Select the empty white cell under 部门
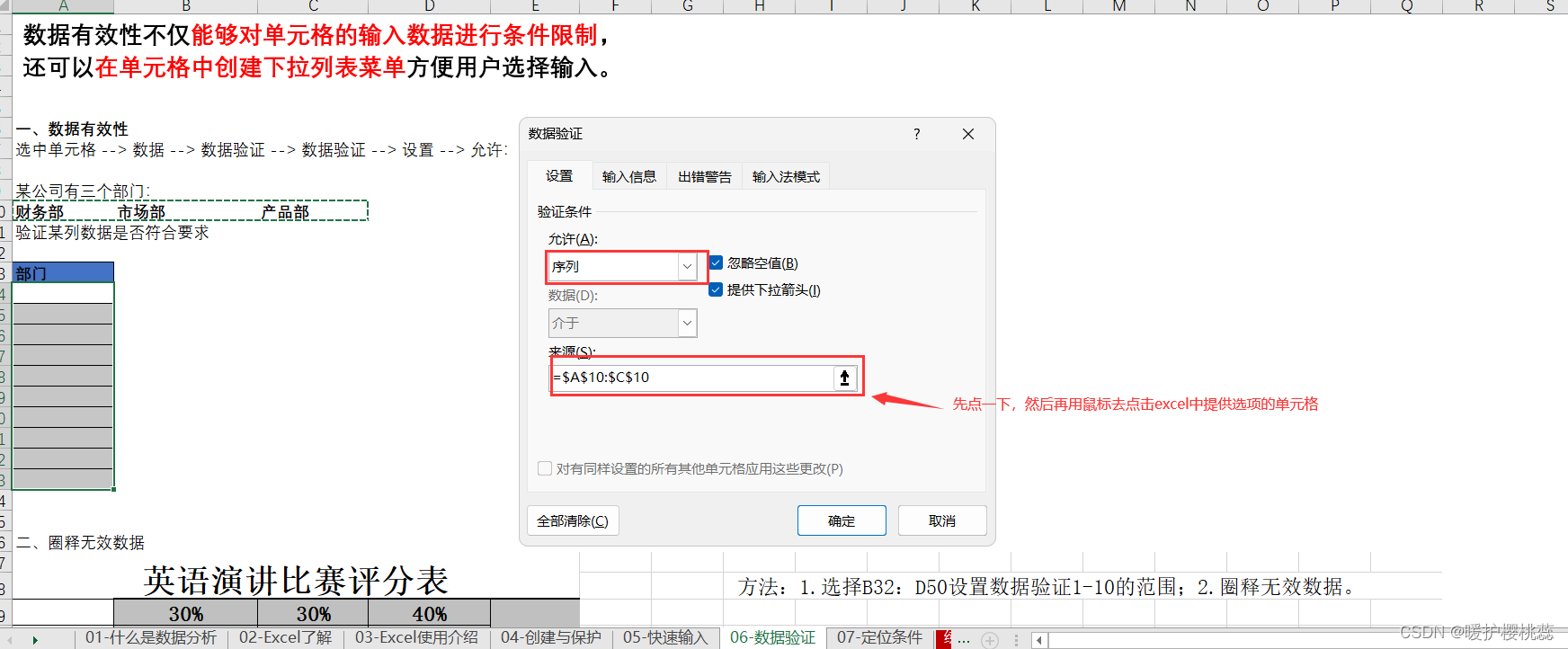This screenshot has height=649, width=1568. [63, 293]
